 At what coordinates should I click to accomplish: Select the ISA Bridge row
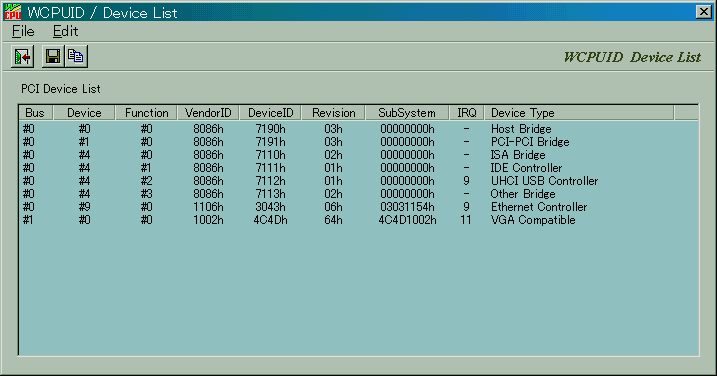coord(358,155)
